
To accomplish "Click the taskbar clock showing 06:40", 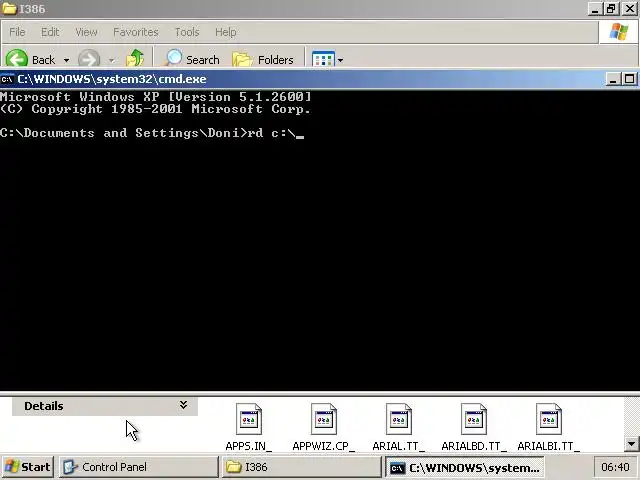I will click(x=615, y=467).
